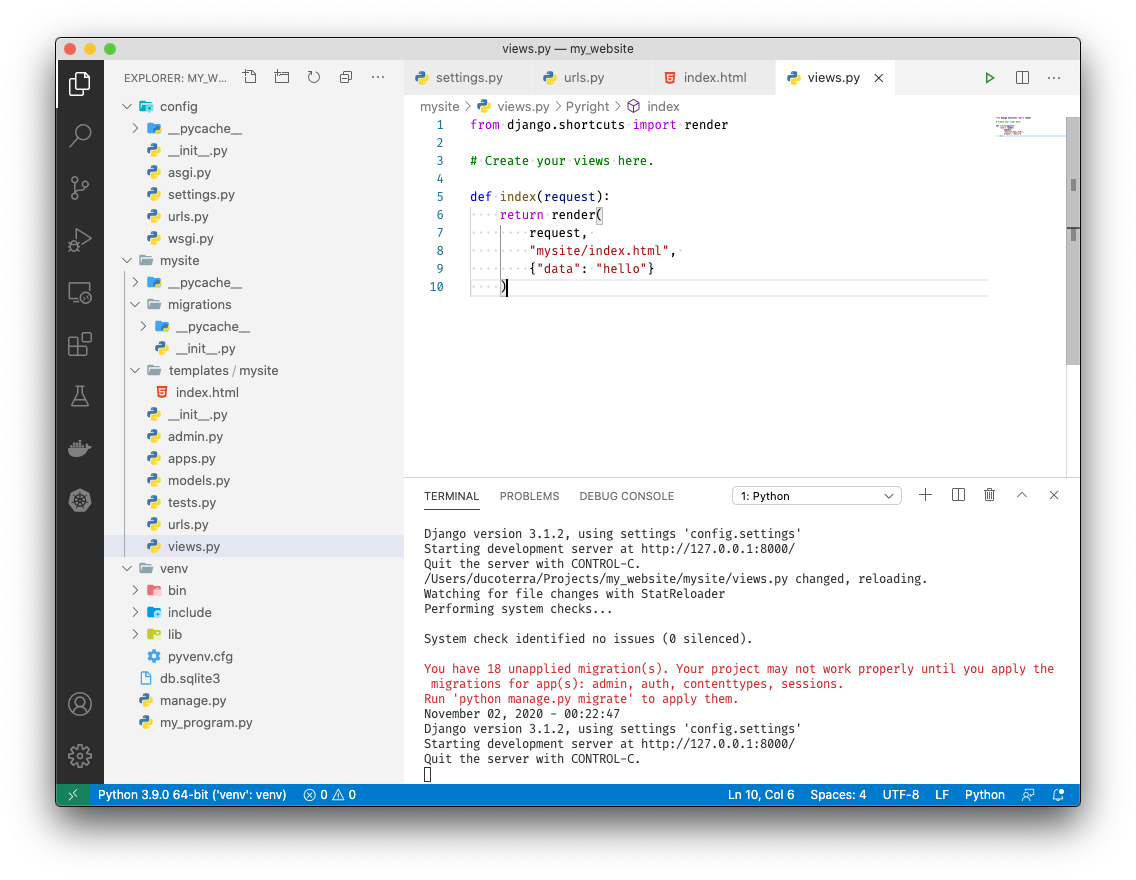Viewport: 1136px width, 880px height.
Task: Open the Source Control view
Action: (80, 187)
